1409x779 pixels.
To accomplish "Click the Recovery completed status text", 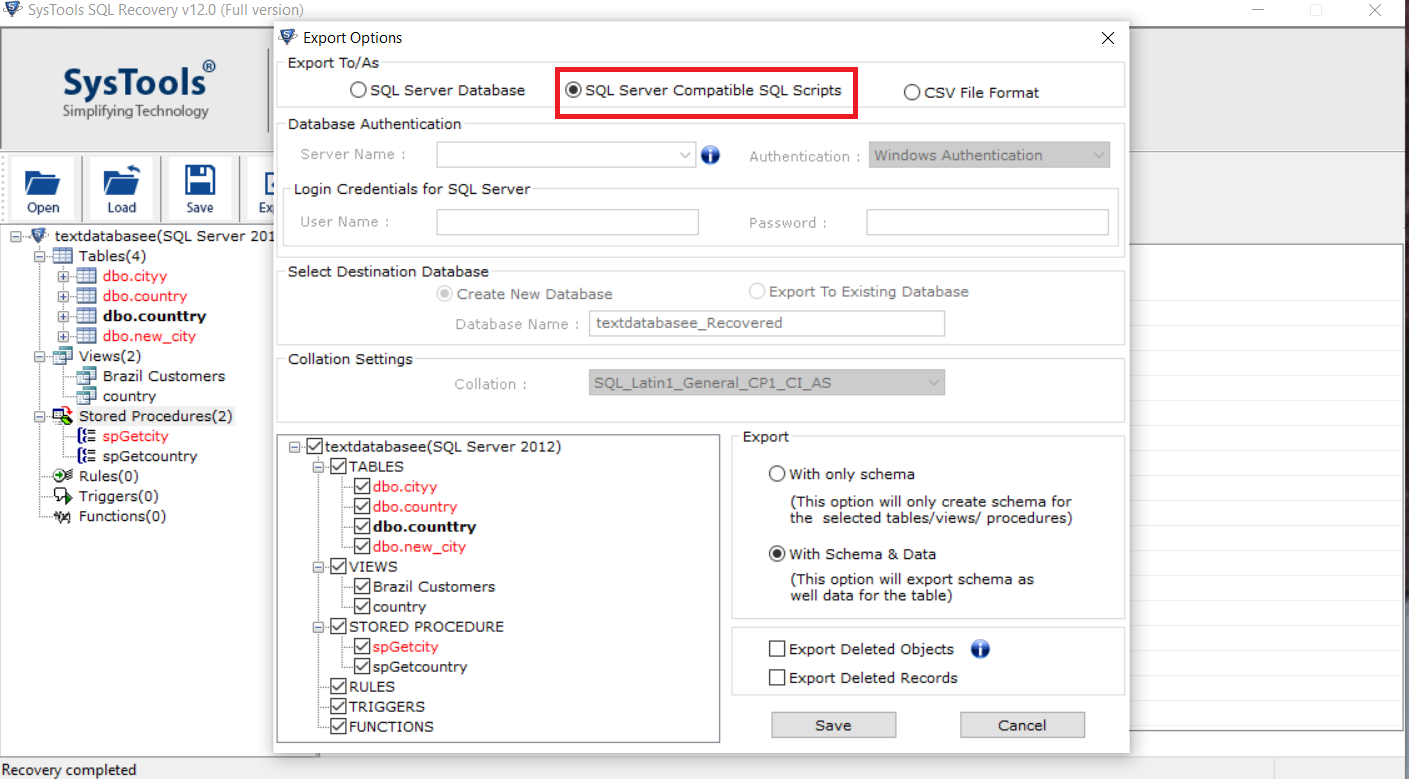I will coord(70,769).
